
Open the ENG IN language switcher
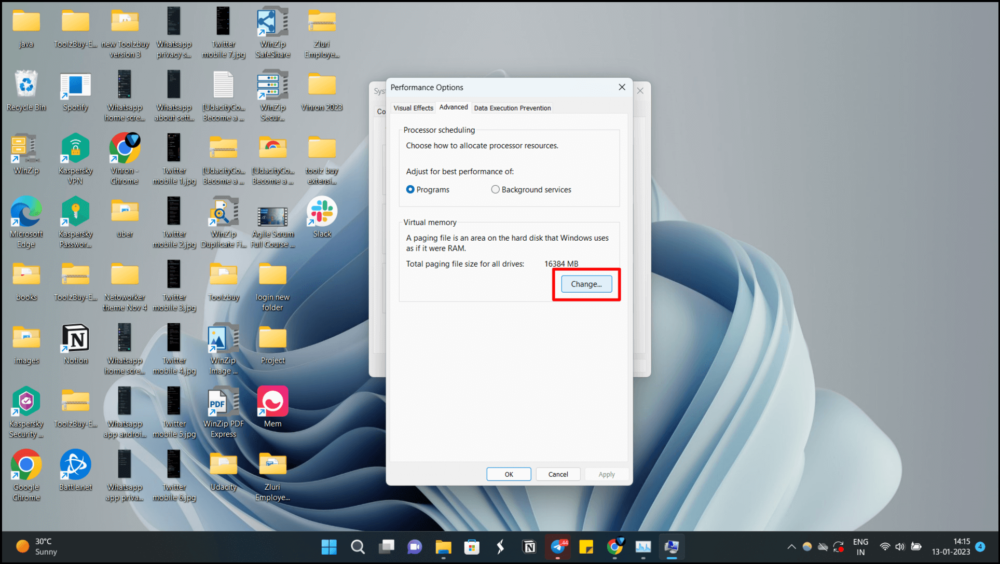click(x=860, y=547)
